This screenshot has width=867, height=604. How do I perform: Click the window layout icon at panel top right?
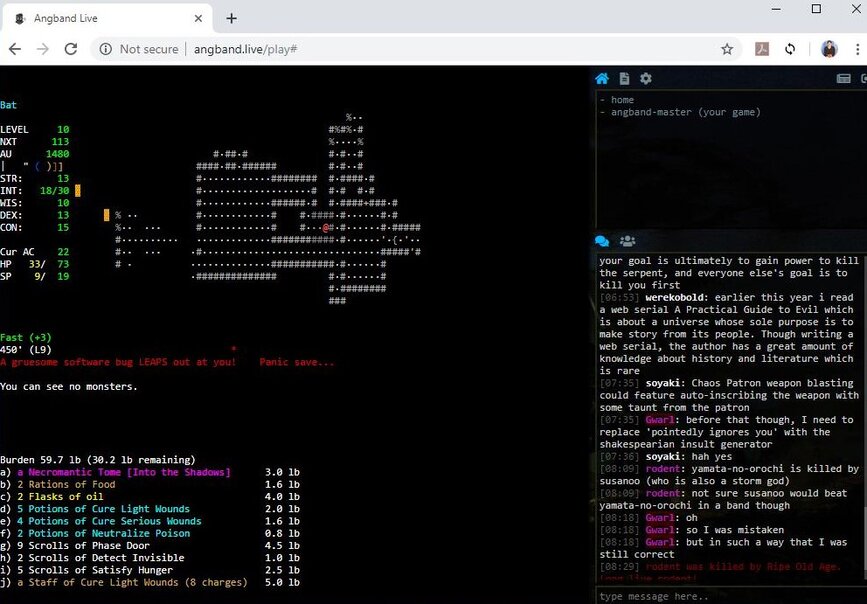point(843,78)
